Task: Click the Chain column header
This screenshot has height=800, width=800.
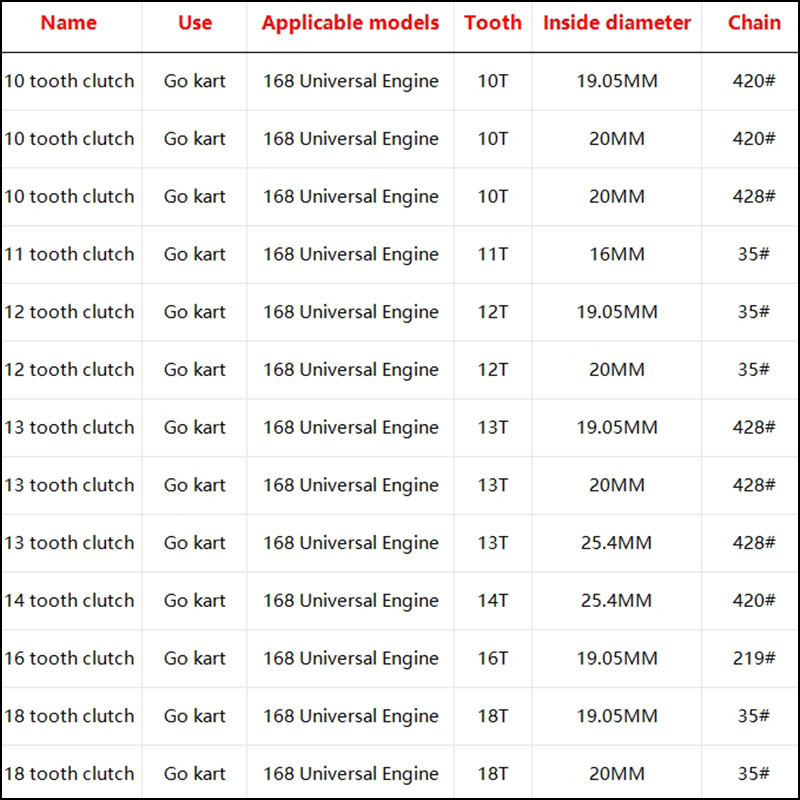Action: [x=754, y=23]
